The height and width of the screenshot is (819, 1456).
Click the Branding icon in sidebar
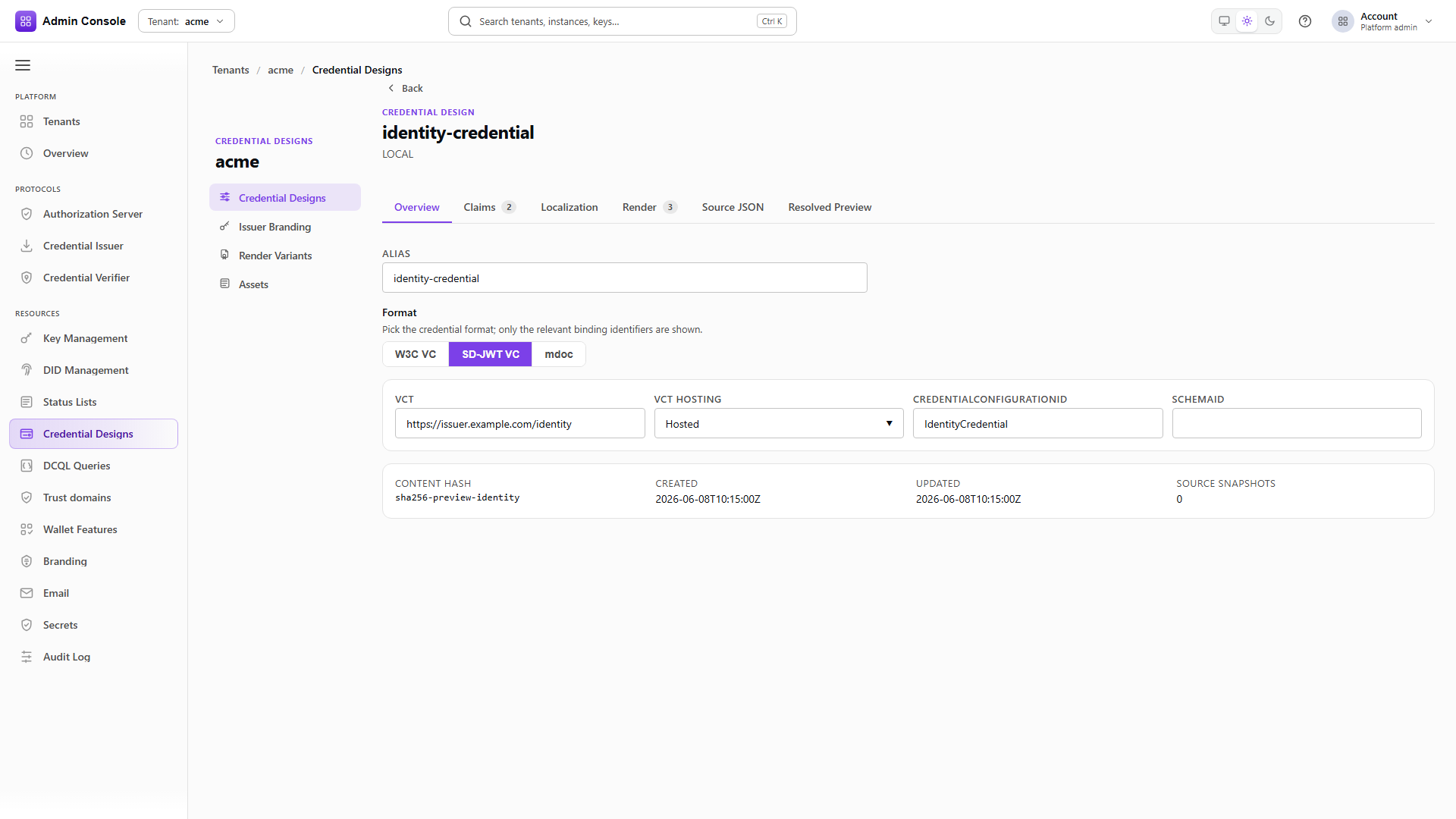tap(27, 561)
